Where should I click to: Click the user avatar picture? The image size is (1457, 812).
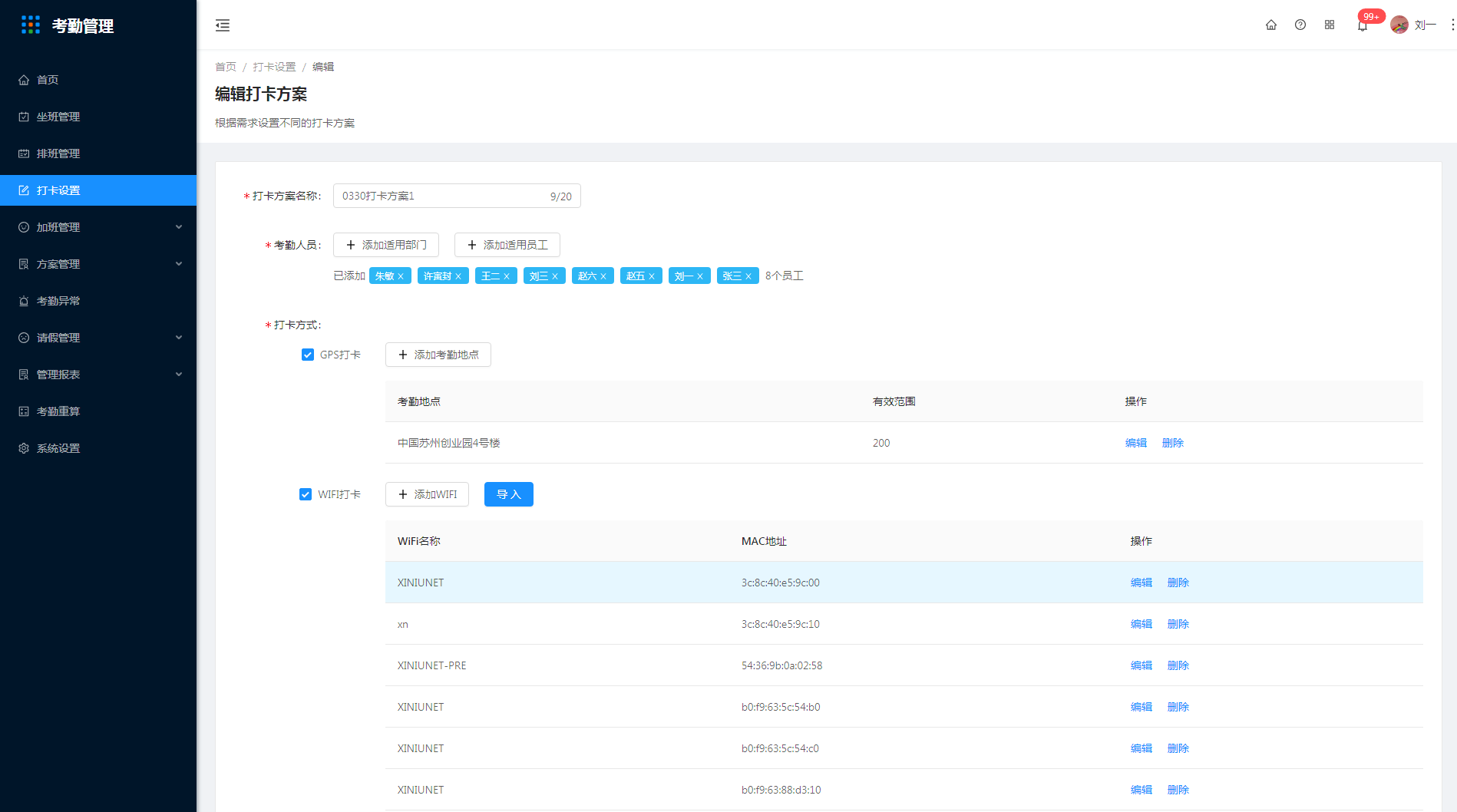(1399, 25)
